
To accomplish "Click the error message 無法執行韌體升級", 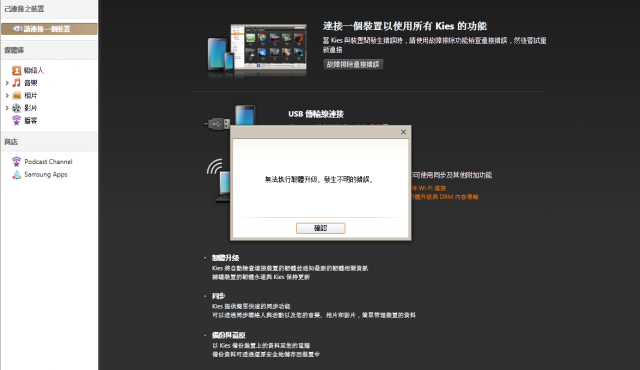I will coord(319,179).
